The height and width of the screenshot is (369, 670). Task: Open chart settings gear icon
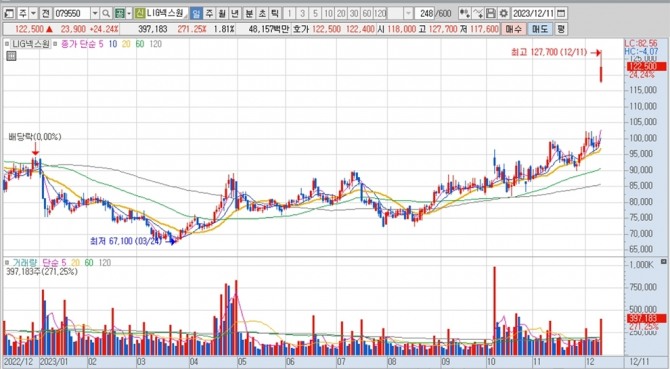click(504, 14)
